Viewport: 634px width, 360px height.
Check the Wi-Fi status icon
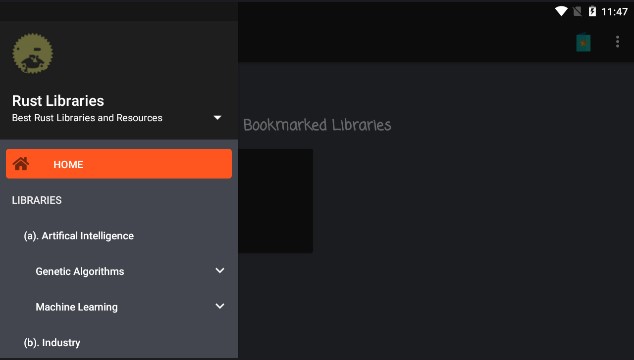pyautogui.click(x=561, y=11)
